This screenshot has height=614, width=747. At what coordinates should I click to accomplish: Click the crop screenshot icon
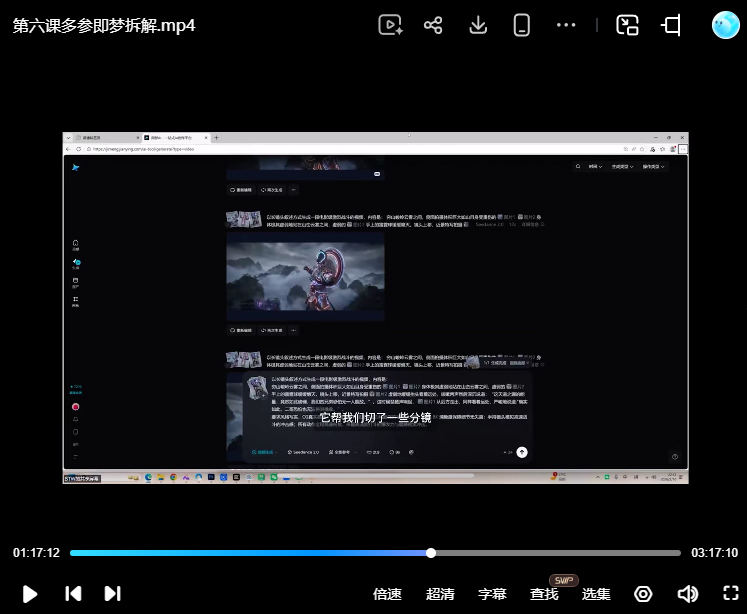click(x=671, y=25)
